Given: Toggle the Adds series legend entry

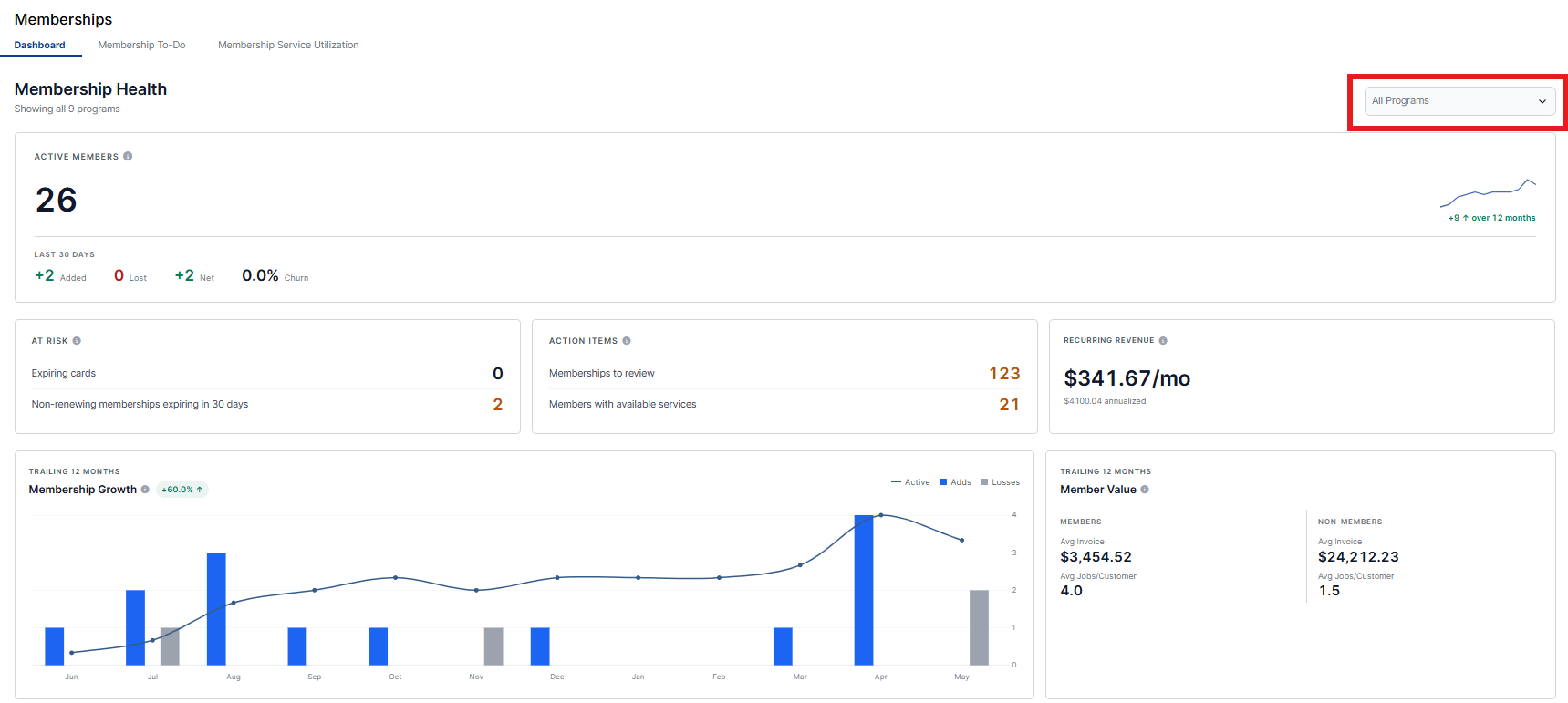Looking at the screenshot, I should click(955, 482).
